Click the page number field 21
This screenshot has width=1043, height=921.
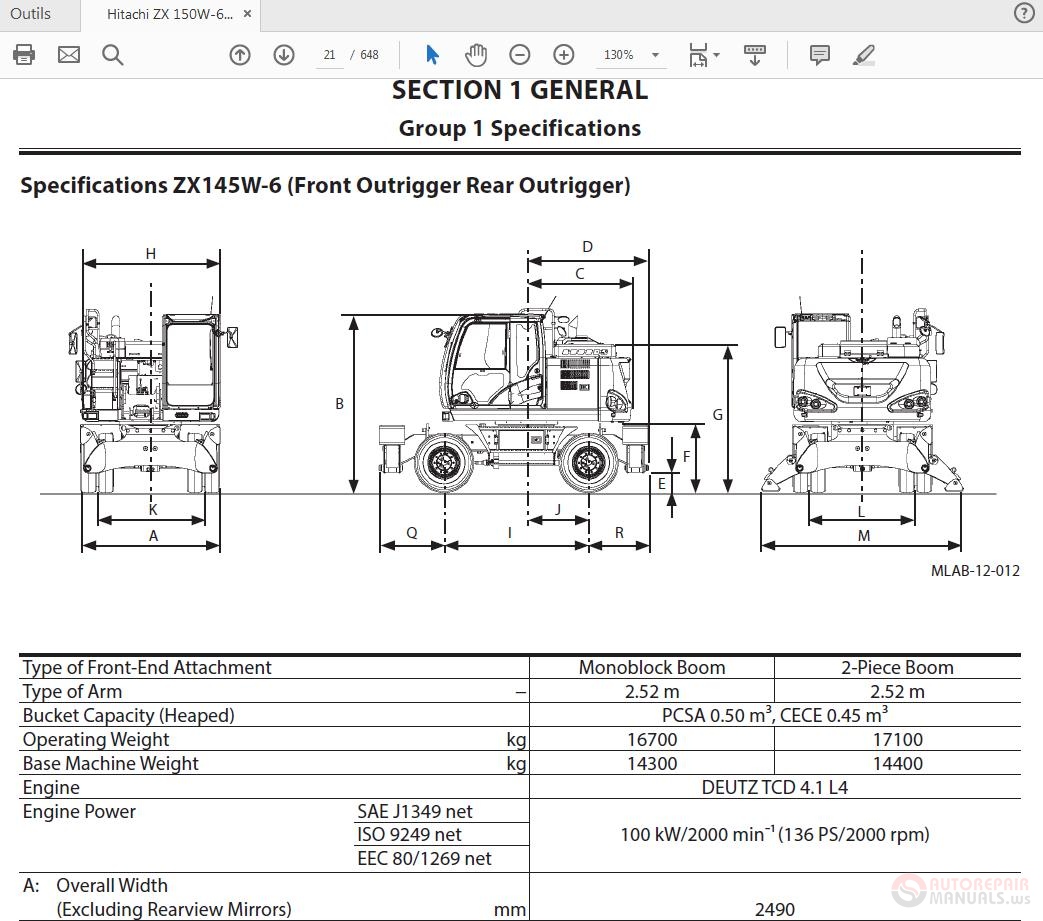pyautogui.click(x=329, y=55)
